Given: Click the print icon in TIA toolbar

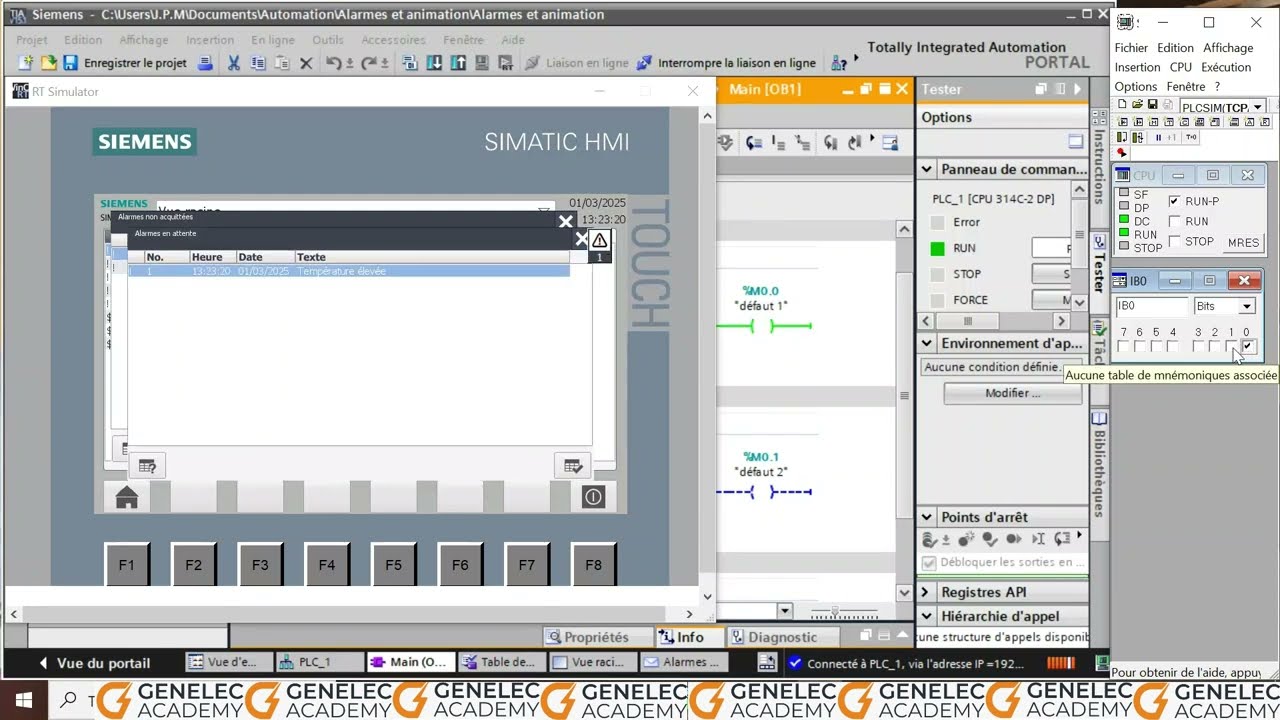Looking at the screenshot, I should pyautogui.click(x=205, y=63).
